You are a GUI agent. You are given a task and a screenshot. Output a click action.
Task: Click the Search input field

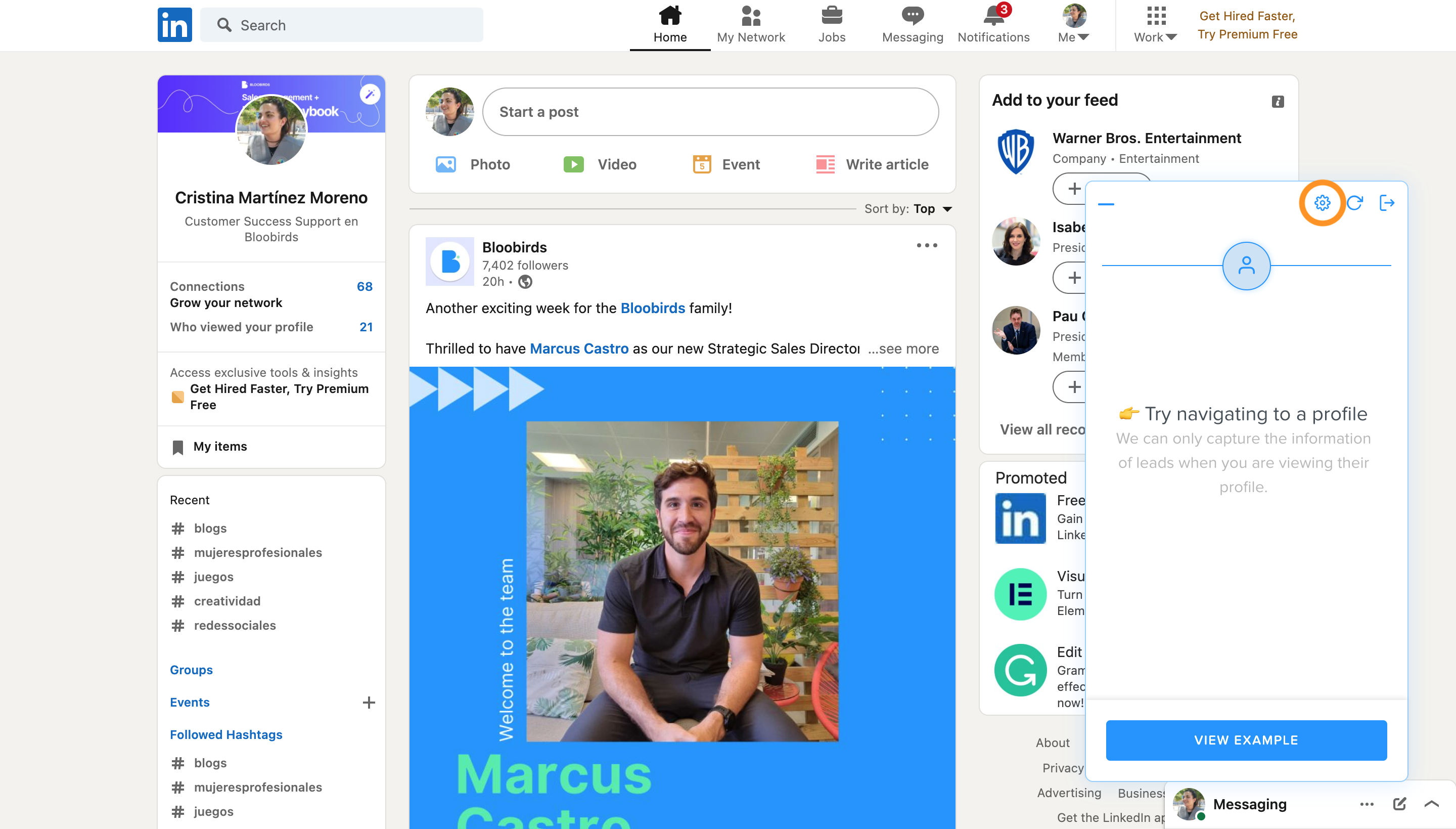pos(341,25)
